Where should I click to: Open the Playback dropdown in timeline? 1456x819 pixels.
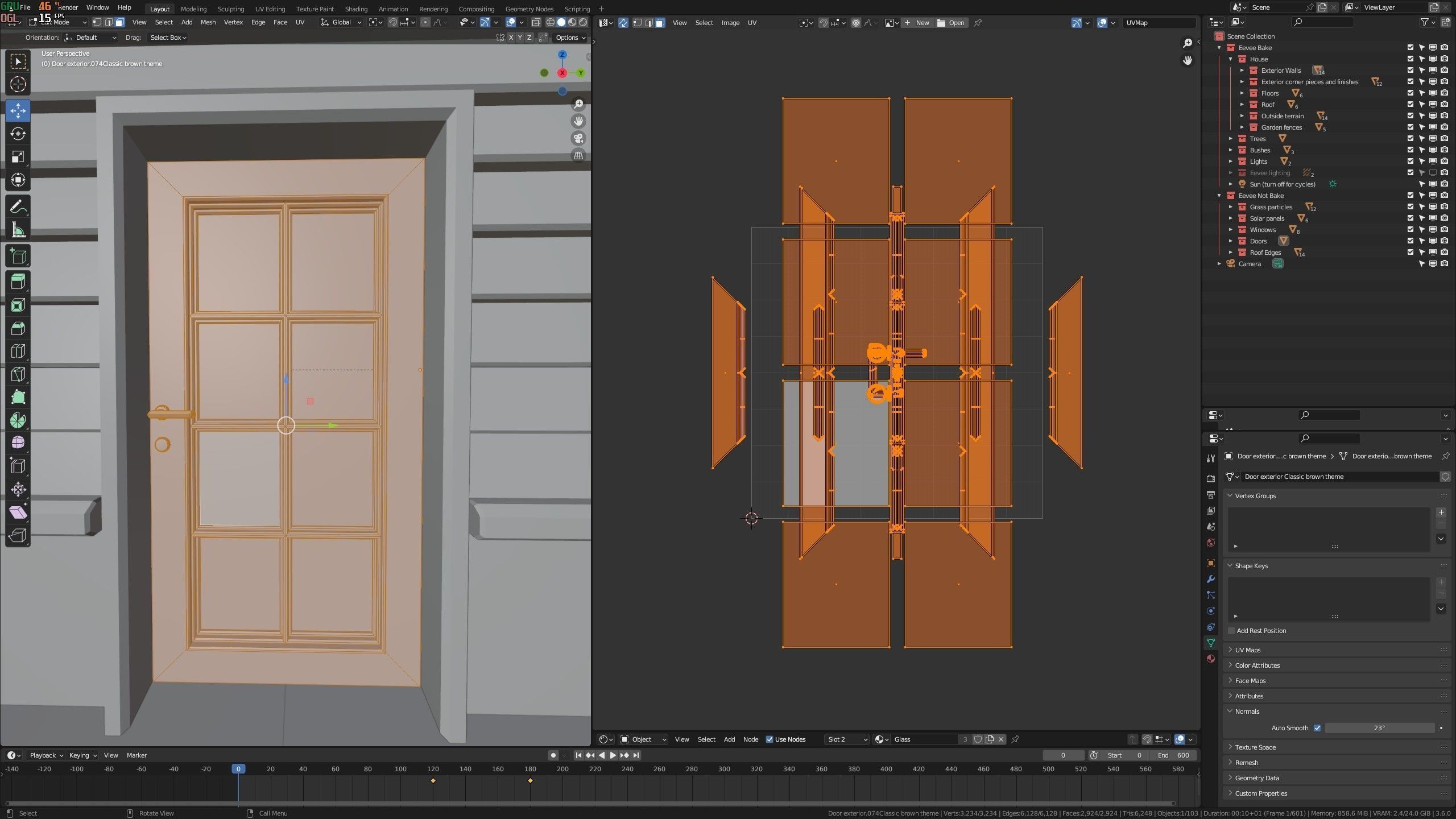pyautogui.click(x=46, y=755)
